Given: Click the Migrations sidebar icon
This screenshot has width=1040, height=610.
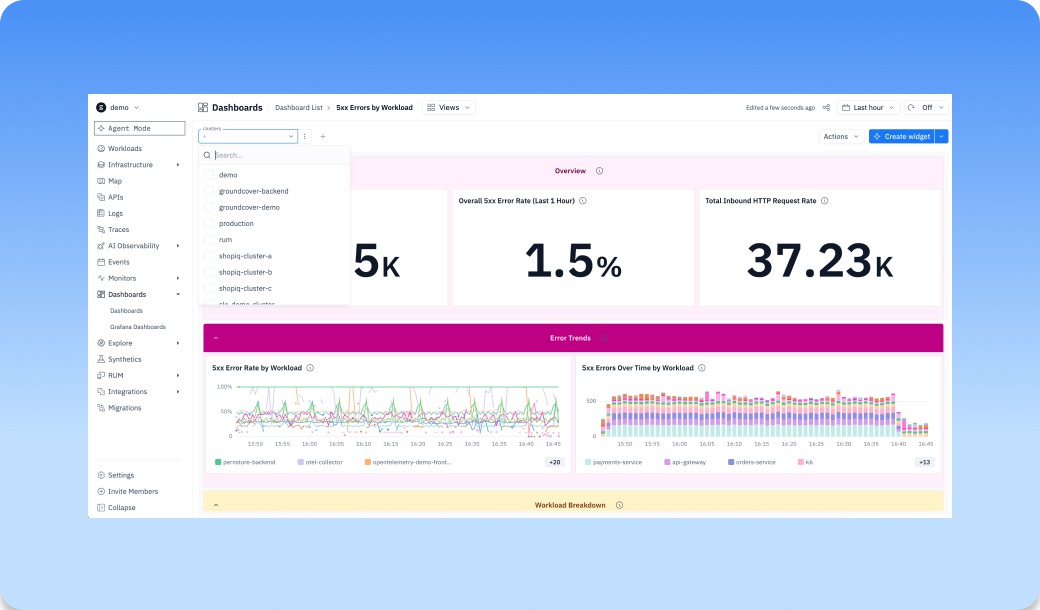Looking at the screenshot, I should [x=101, y=408].
